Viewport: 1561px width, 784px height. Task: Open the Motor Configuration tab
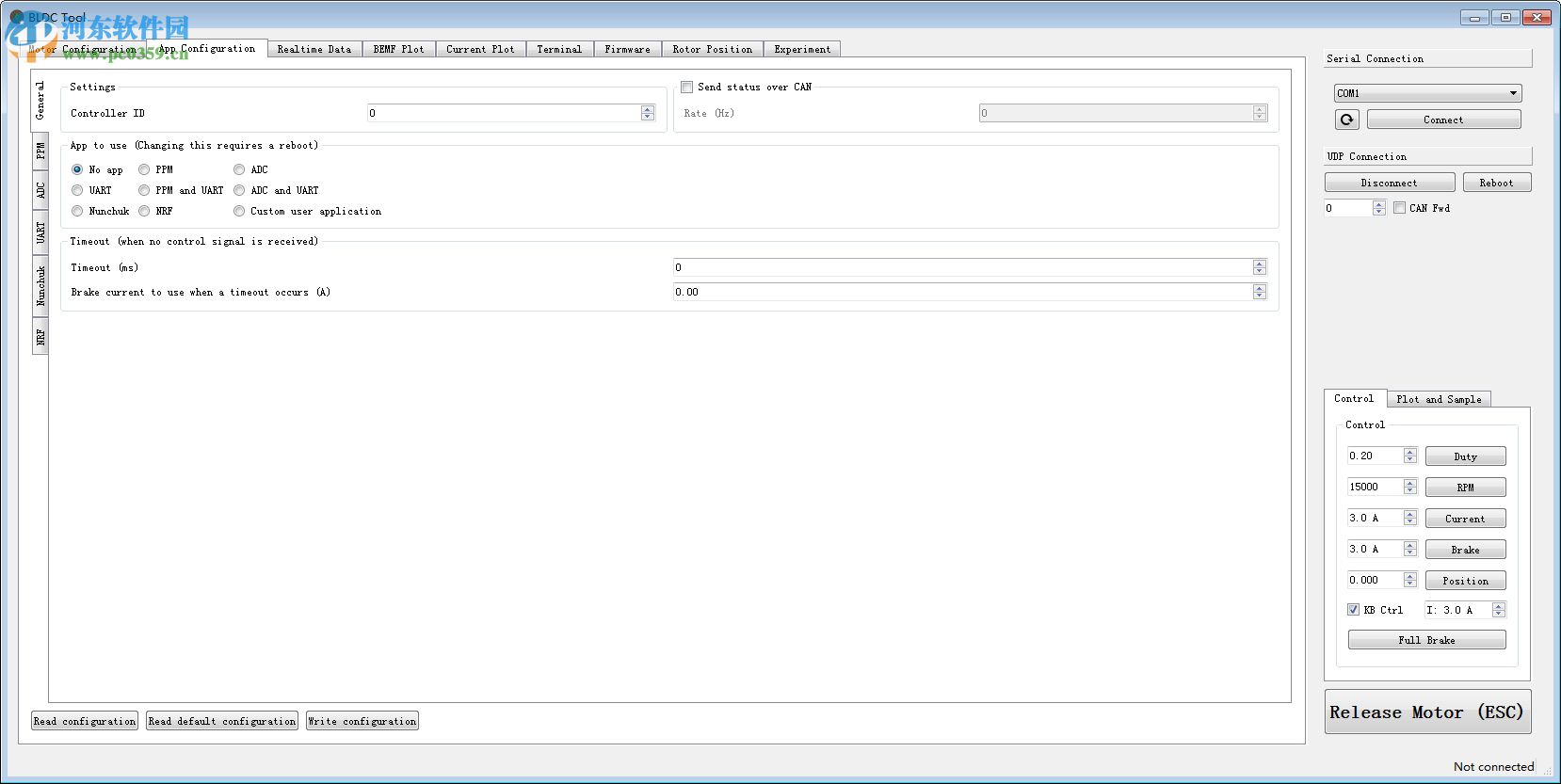(83, 49)
